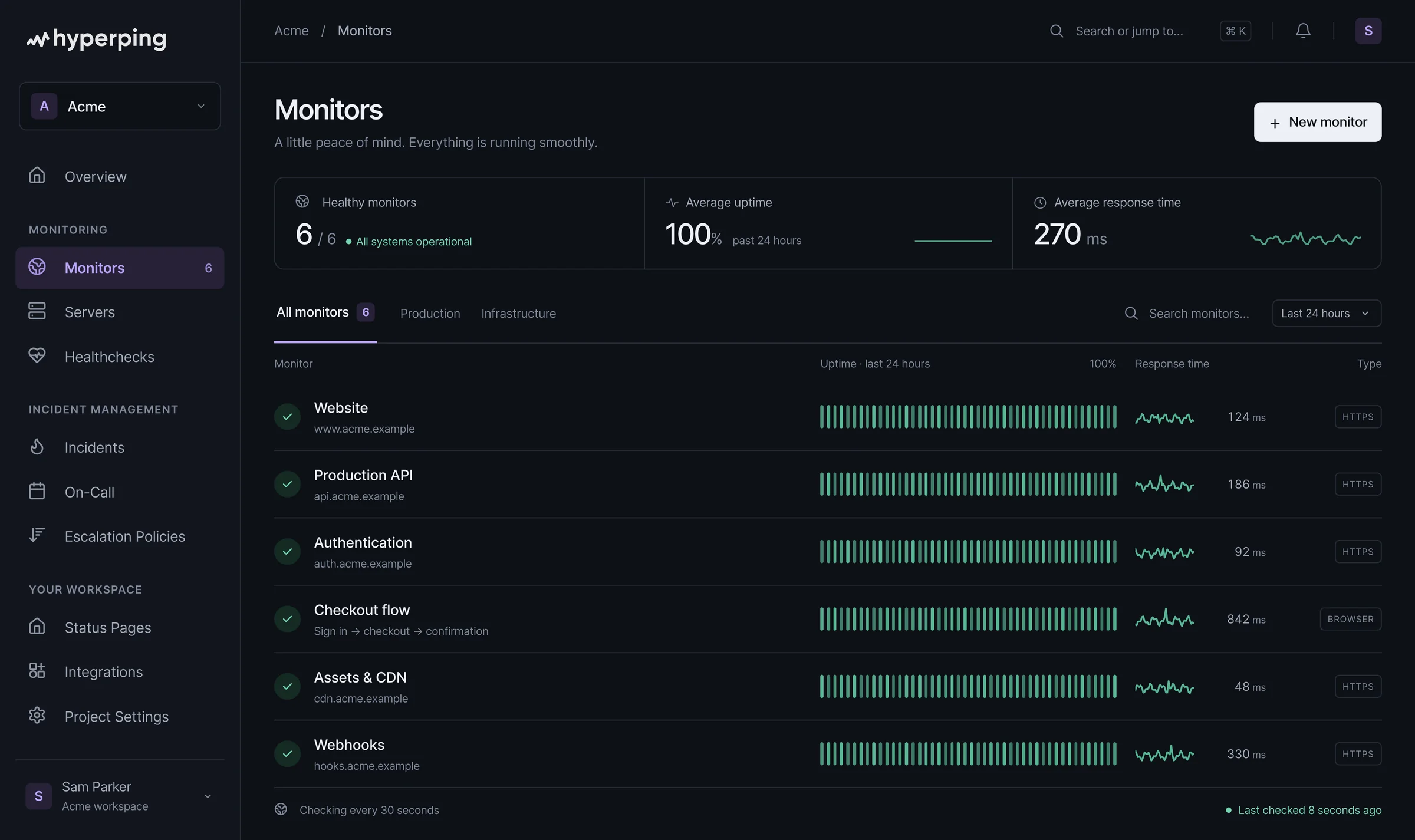
Task: Click the 48 ms response value
Action: coord(1250,686)
